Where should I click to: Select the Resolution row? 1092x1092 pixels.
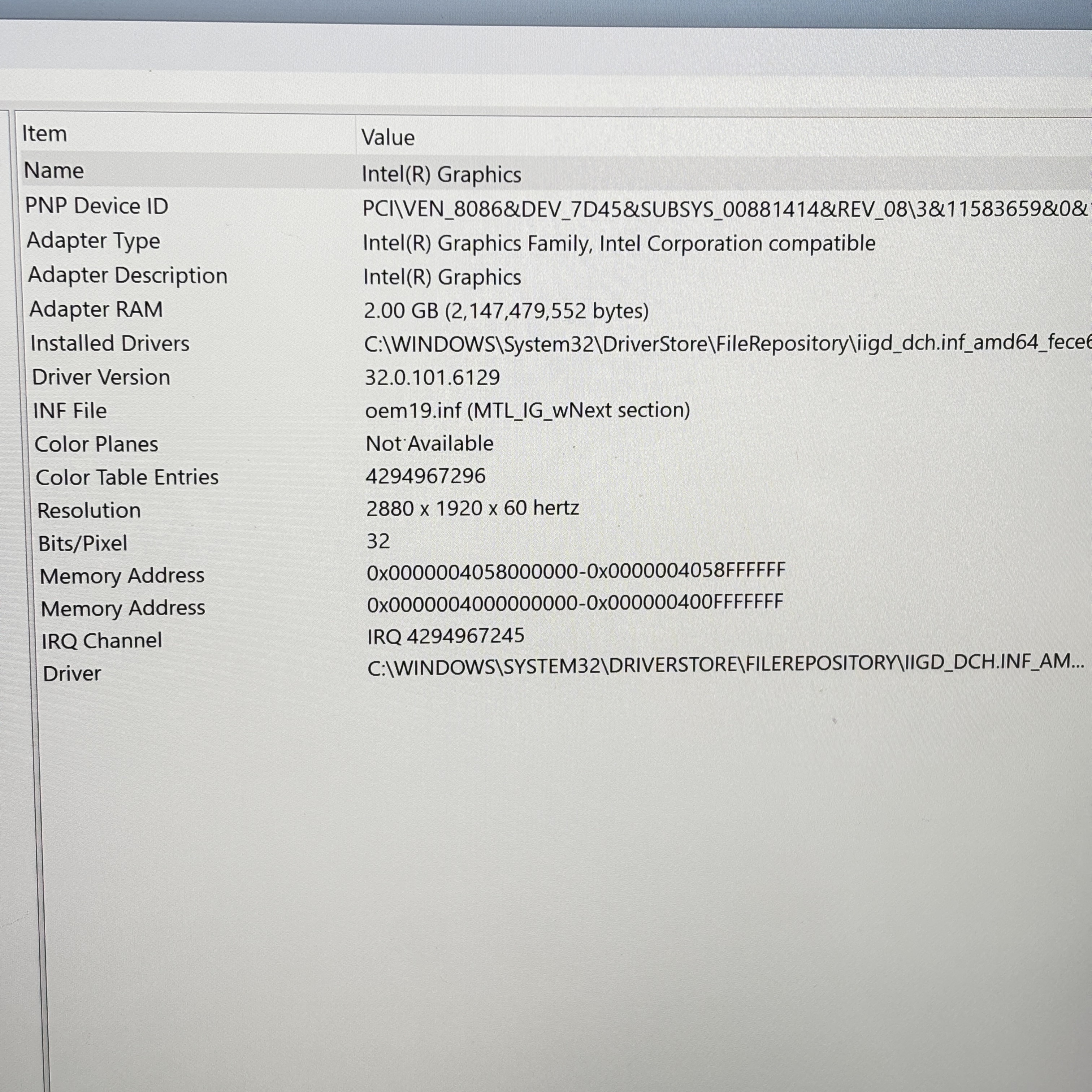[89, 510]
